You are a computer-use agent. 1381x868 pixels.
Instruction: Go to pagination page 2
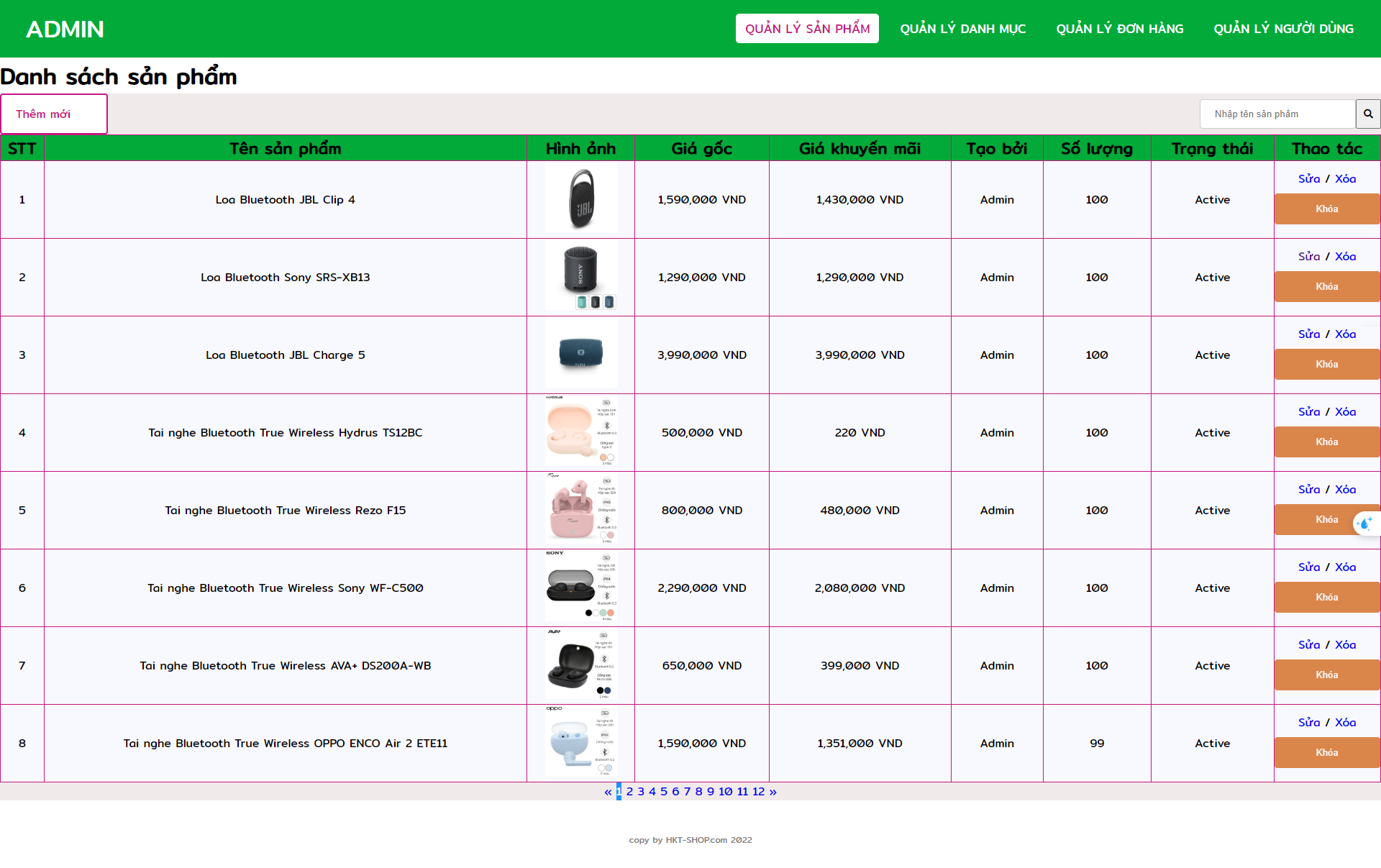[x=629, y=791]
